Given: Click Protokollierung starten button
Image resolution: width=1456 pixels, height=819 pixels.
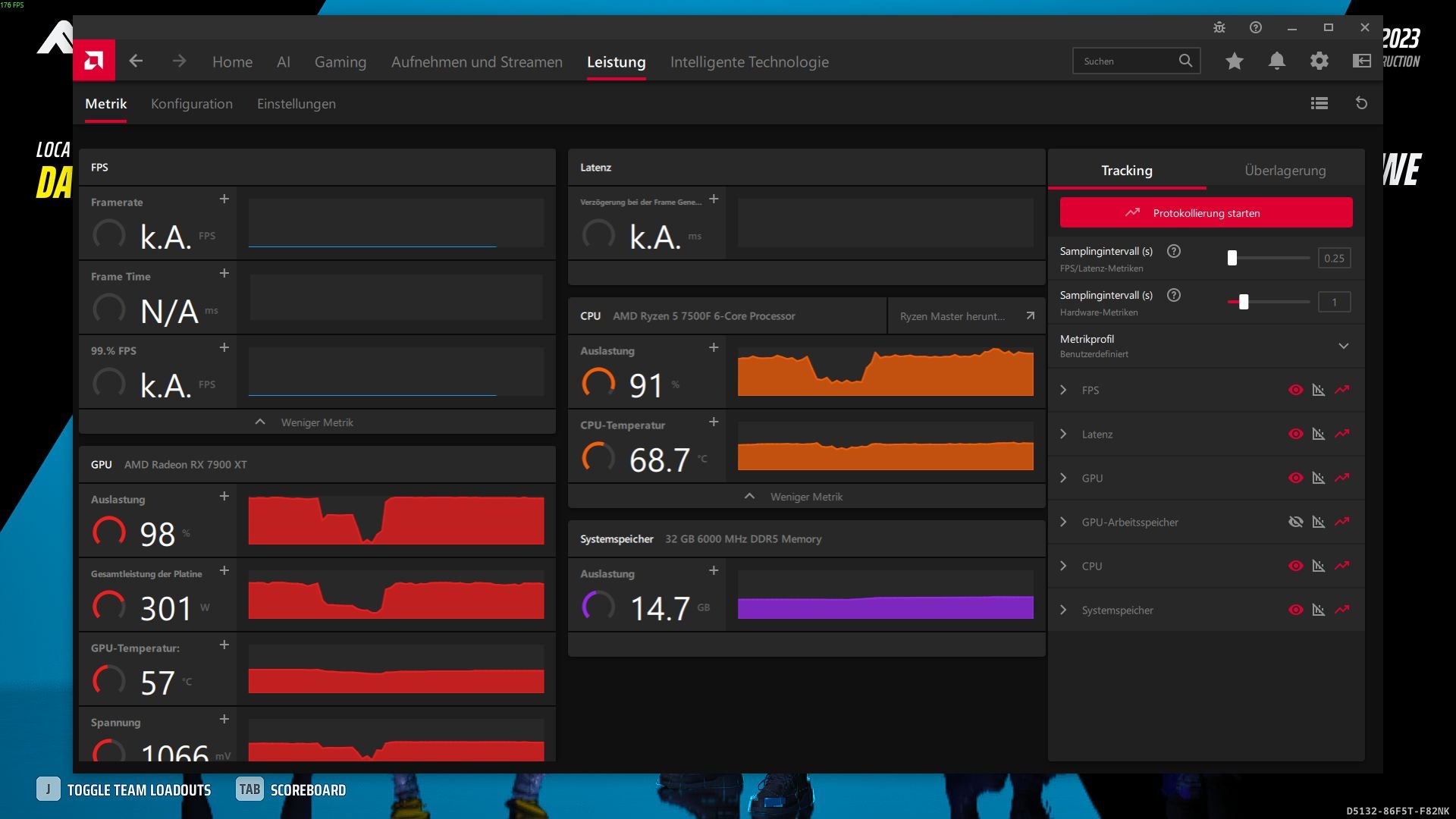Looking at the screenshot, I should coord(1206,213).
